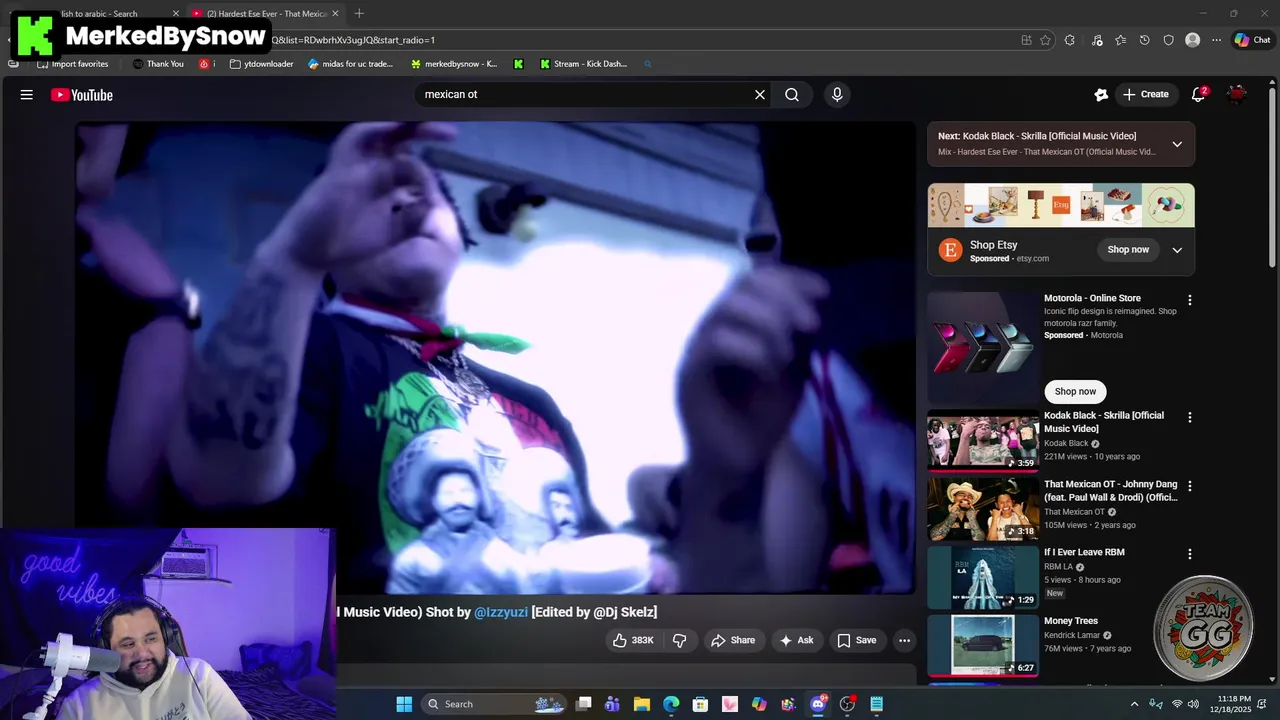The image size is (1280, 720).
Task: Switch to the Hardest Ese Ever browser tab
Action: pyautogui.click(x=265, y=14)
